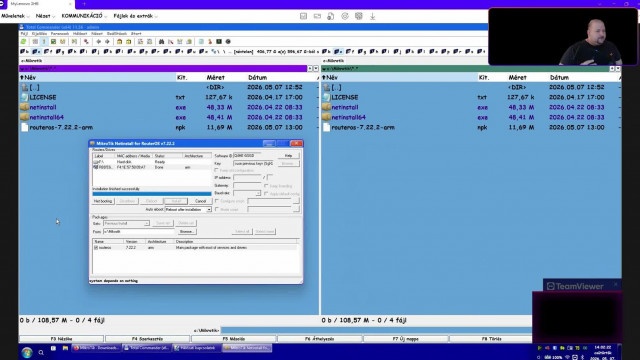The width and height of the screenshot is (640, 360).
Task: Click F6 Áthelyezés button
Action: click(319, 339)
